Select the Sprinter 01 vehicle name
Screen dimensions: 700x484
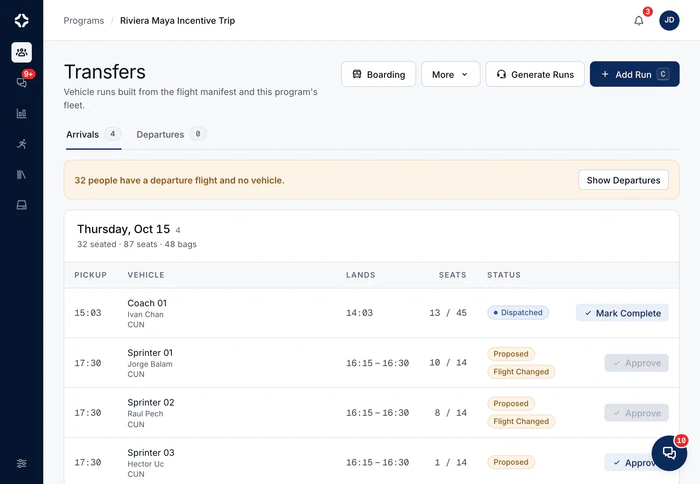tap(150, 352)
